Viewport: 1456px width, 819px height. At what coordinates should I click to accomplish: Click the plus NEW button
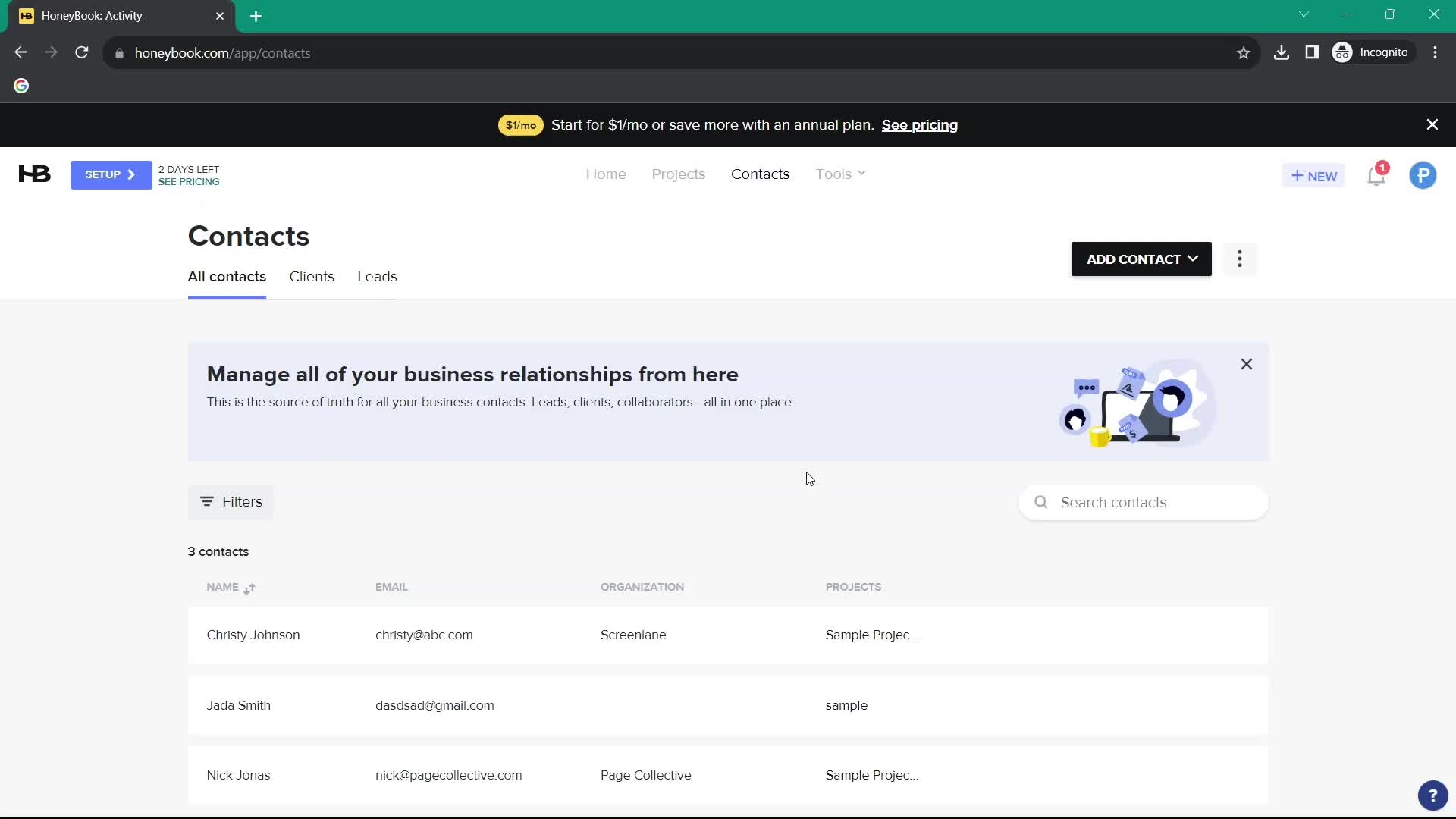(1314, 175)
